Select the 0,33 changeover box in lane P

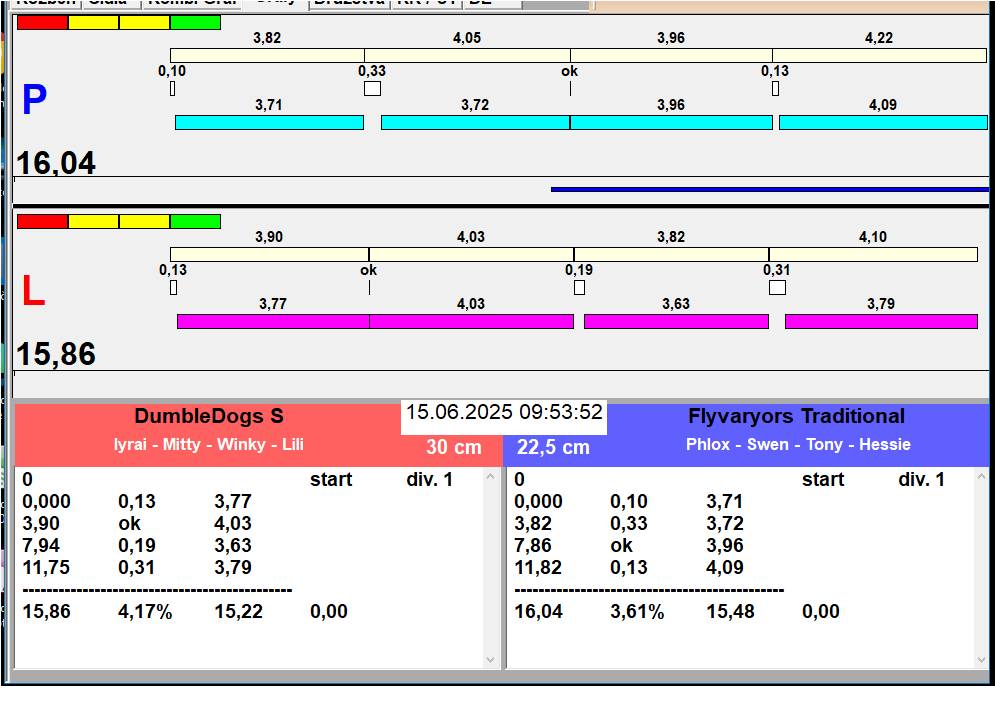pyautogui.click(x=372, y=89)
